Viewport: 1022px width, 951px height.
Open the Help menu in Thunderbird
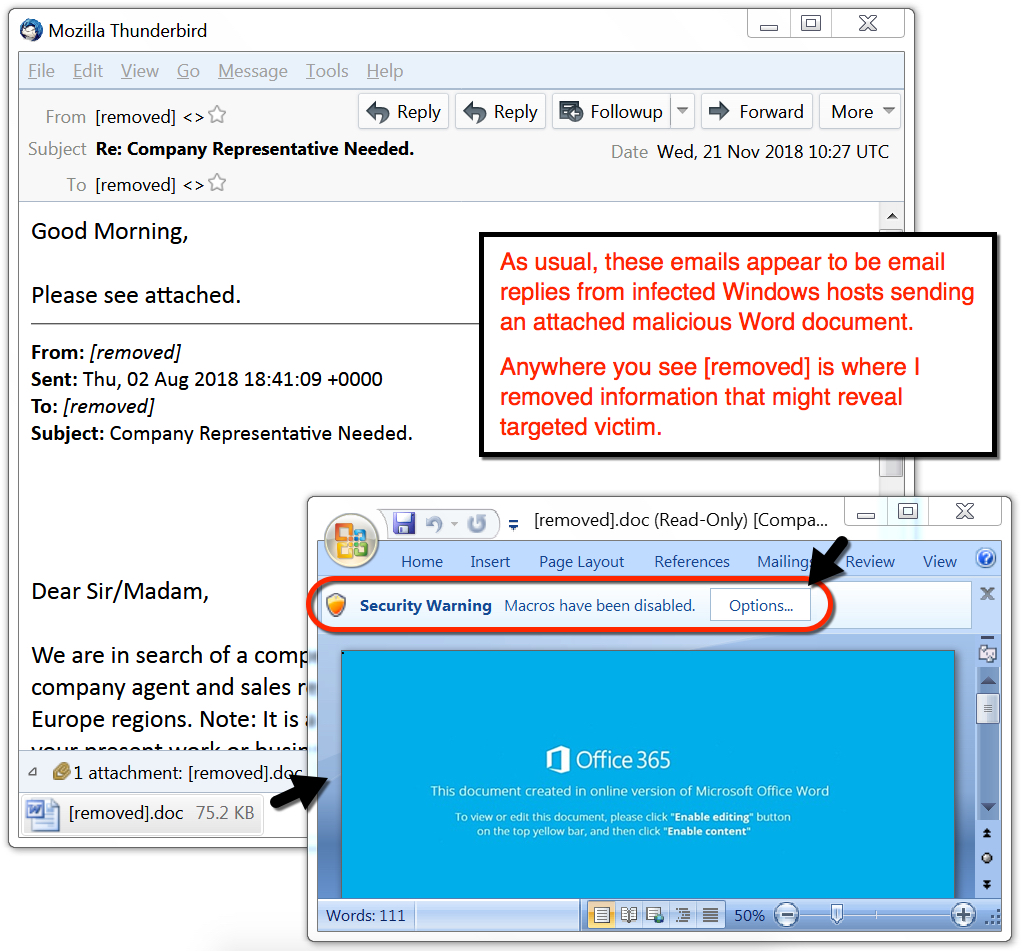click(385, 70)
